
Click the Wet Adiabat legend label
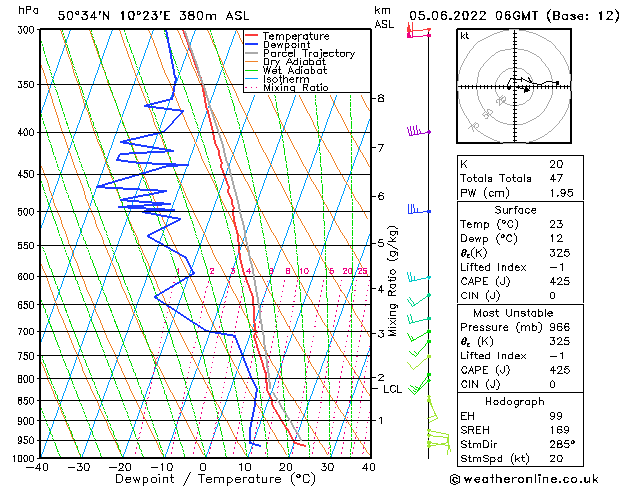[x=295, y=70]
